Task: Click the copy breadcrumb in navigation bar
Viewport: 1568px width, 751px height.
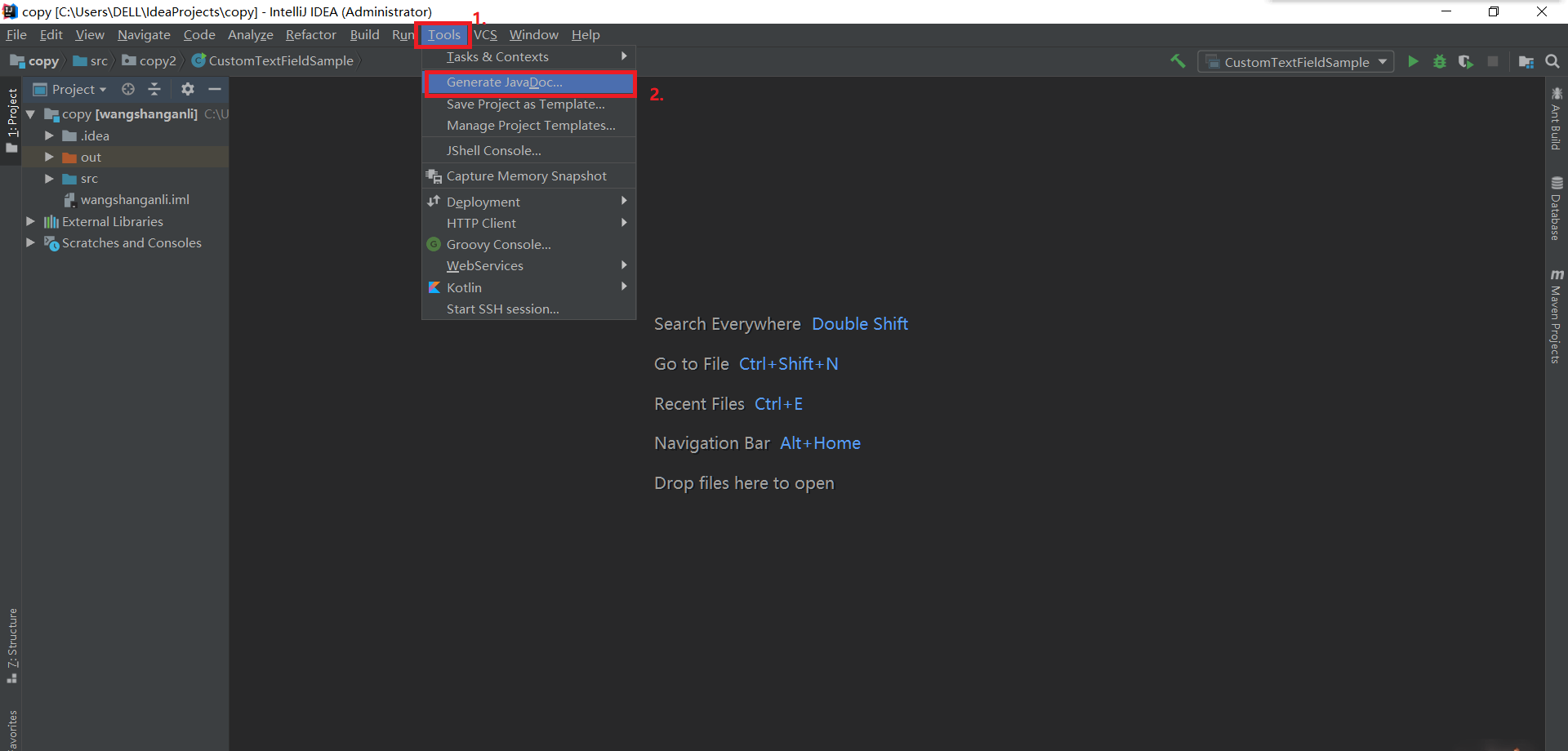Action: (34, 61)
